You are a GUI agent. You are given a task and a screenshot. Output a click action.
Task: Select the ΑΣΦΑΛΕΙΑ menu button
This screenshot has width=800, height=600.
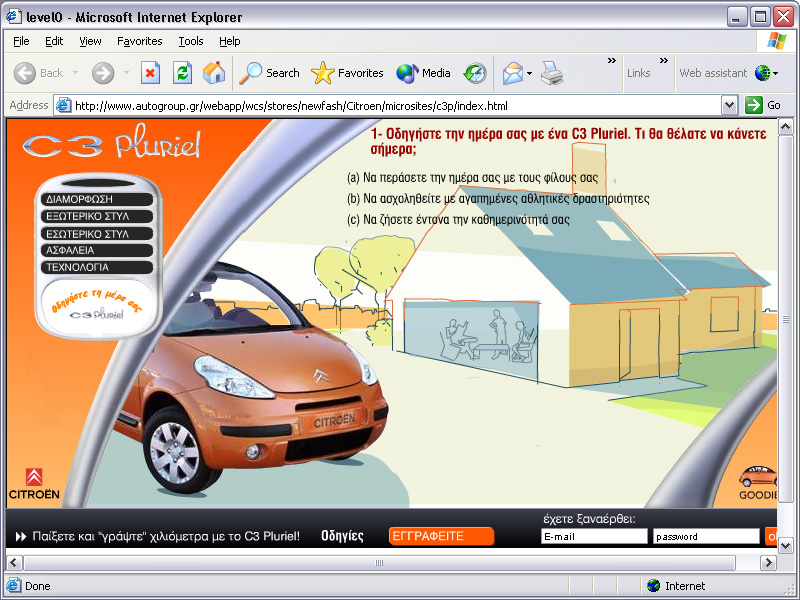click(97, 251)
